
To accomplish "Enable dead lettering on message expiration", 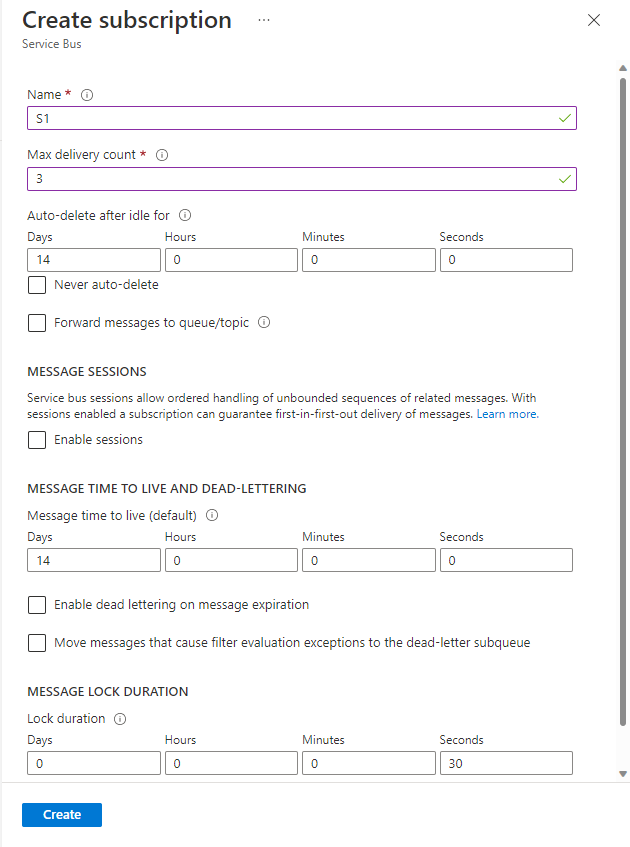I will (37, 605).
